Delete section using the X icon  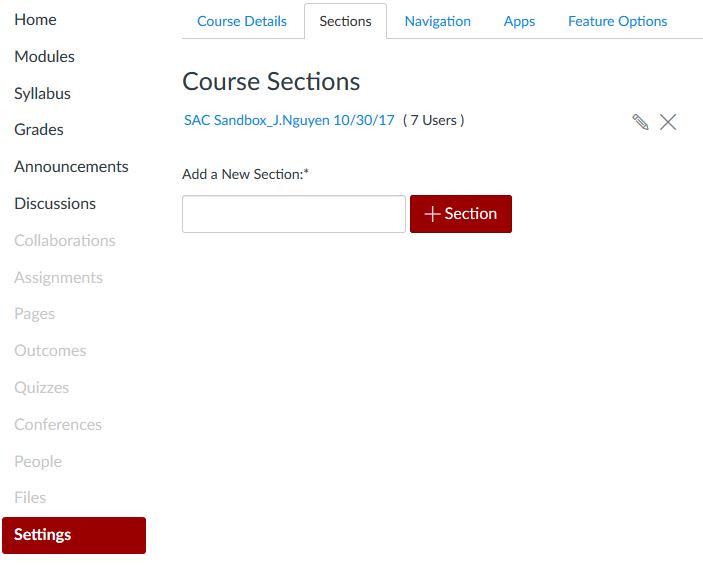(668, 122)
